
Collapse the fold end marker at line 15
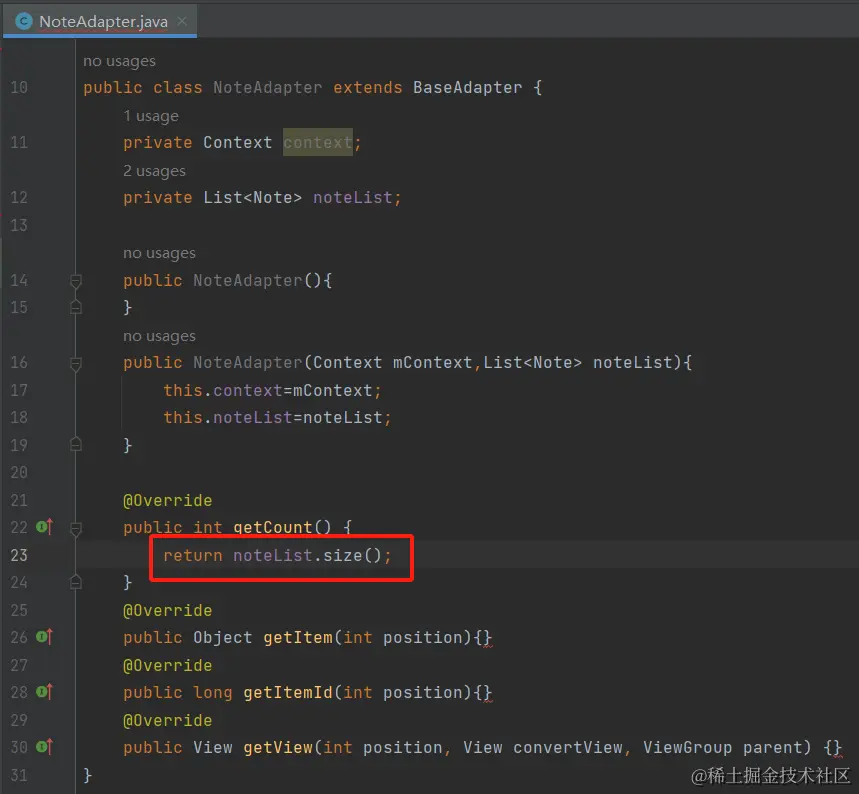(x=76, y=307)
